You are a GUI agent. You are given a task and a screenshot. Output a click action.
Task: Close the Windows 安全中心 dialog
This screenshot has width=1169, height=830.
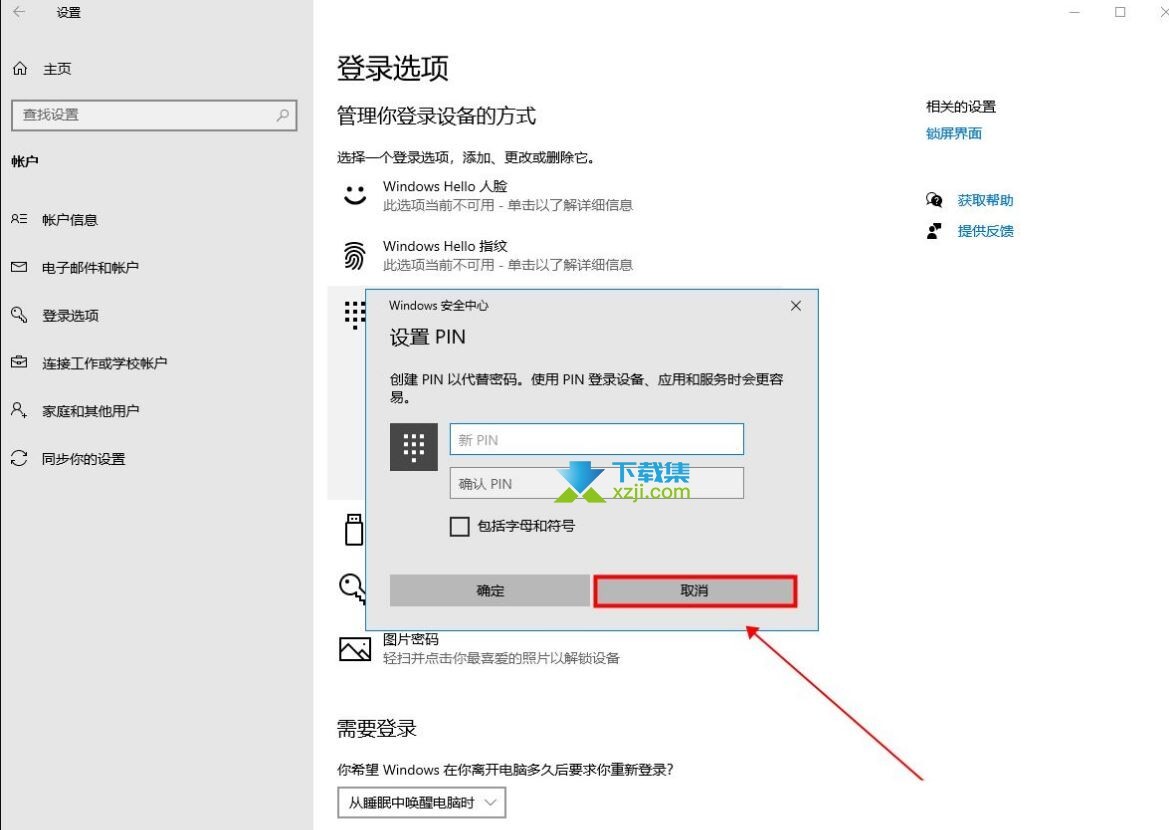click(795, 306)
